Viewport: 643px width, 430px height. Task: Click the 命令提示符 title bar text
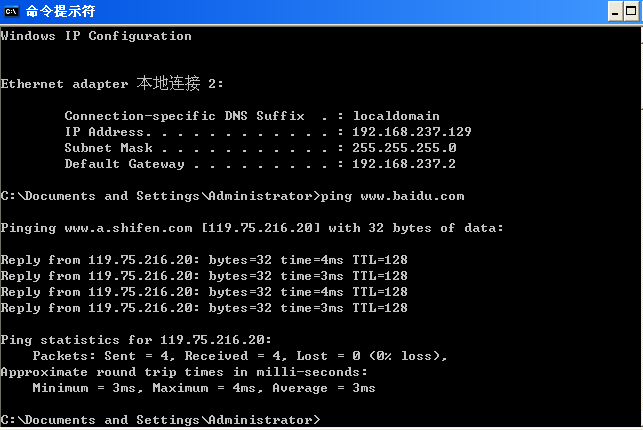(x=58, y=12)
